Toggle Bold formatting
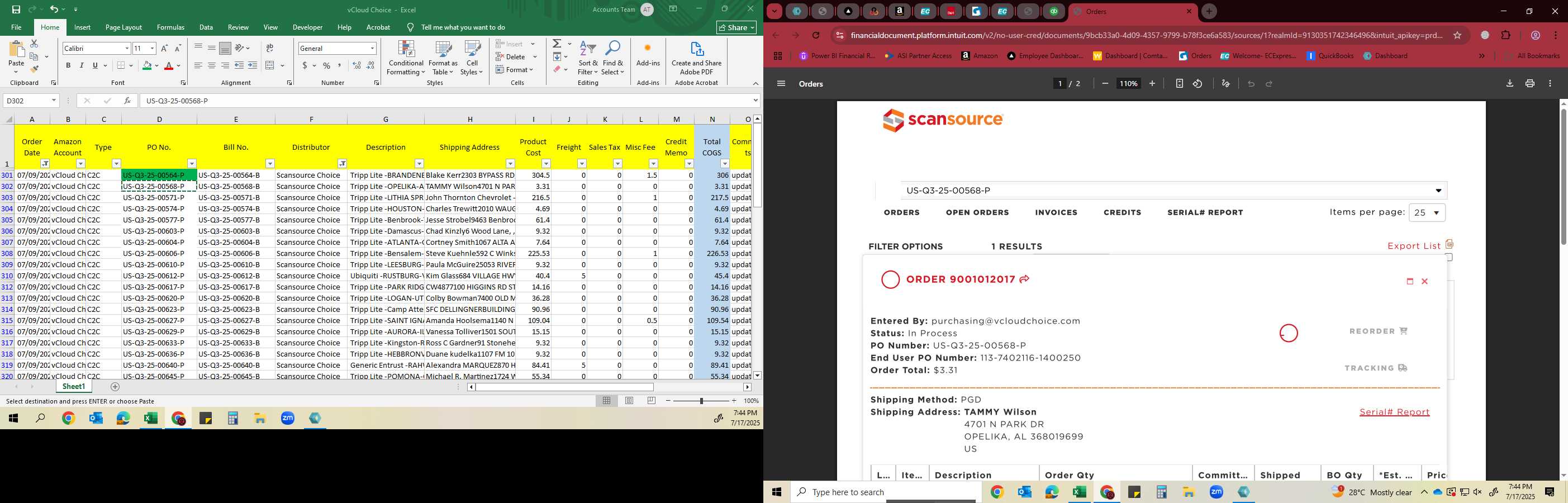1568x503 pixels. point(68,66)
